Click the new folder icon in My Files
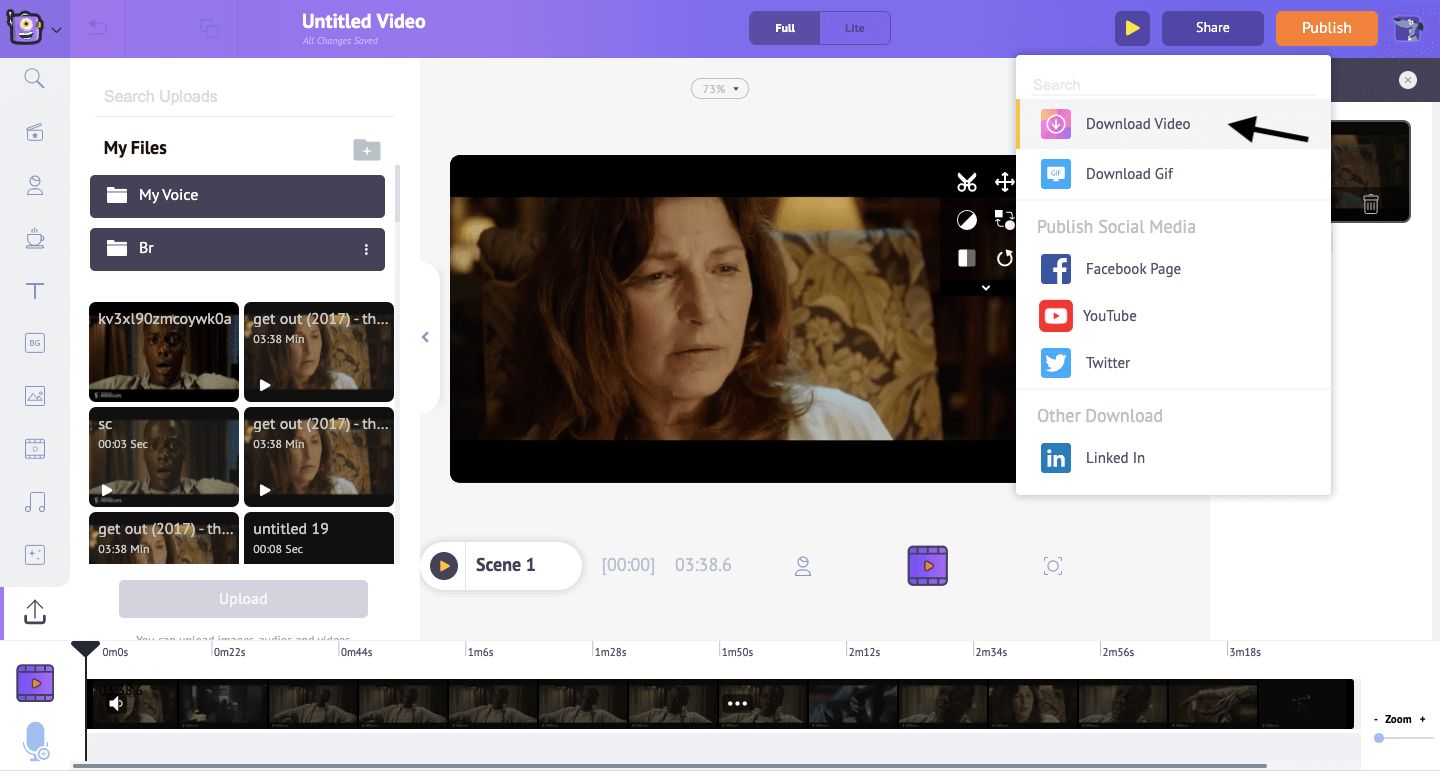This screenshot has height=773, width=1440. (367, 150)
